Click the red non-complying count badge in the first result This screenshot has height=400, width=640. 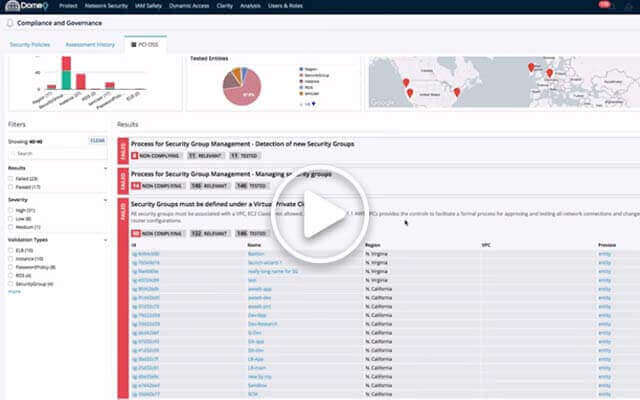[136, 156]
